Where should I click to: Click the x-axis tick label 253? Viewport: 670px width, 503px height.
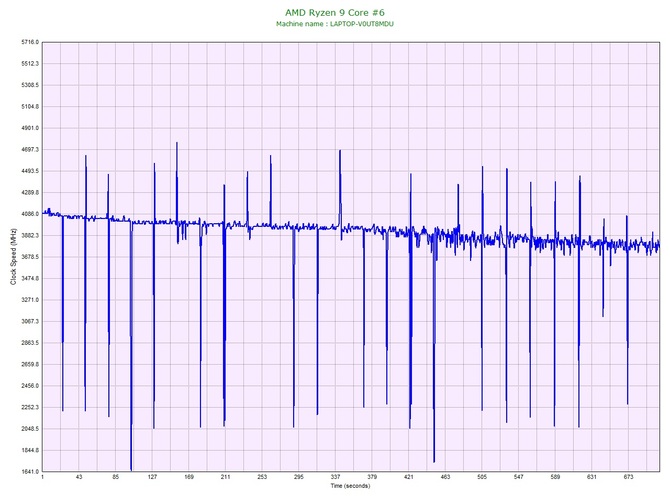pos(262,477)
